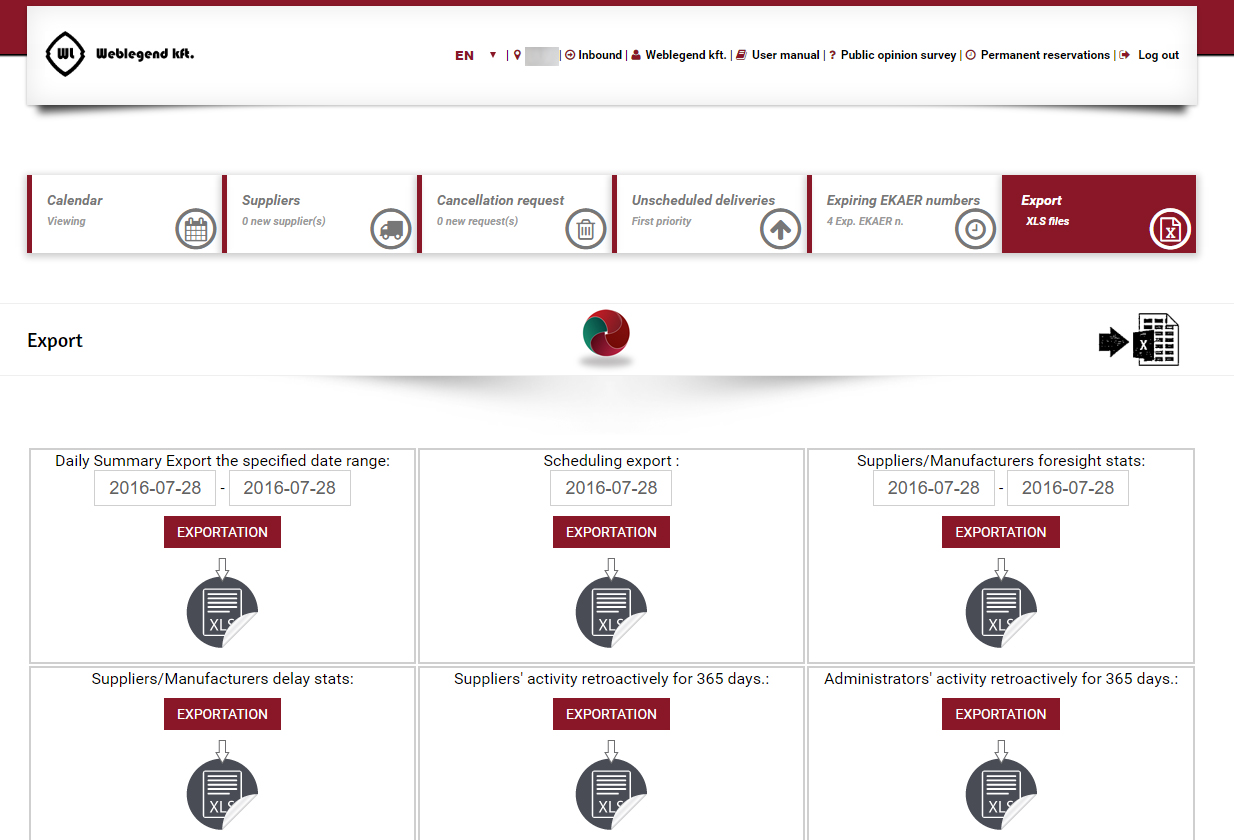Click the Log out link
1234x840 pixels.
1157,55
